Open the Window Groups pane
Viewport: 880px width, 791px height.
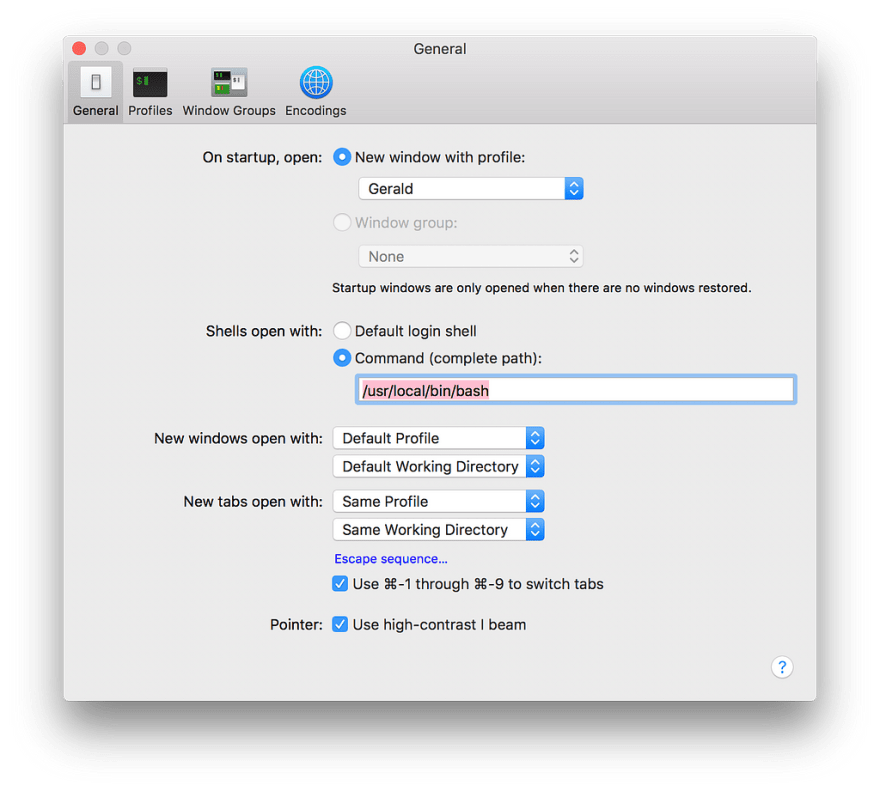(x=229, y=92)
